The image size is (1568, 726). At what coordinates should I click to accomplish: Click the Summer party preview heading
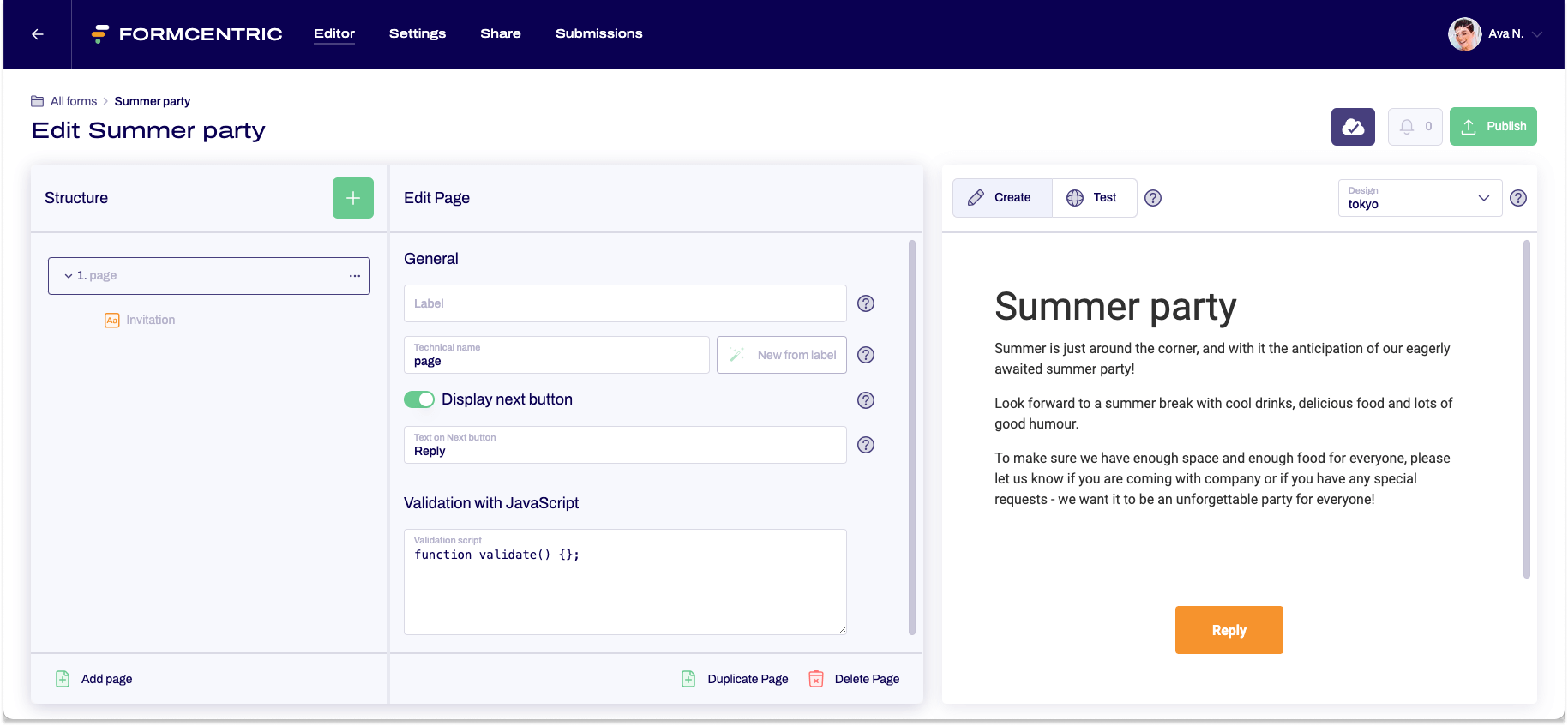click(1115, 307)
